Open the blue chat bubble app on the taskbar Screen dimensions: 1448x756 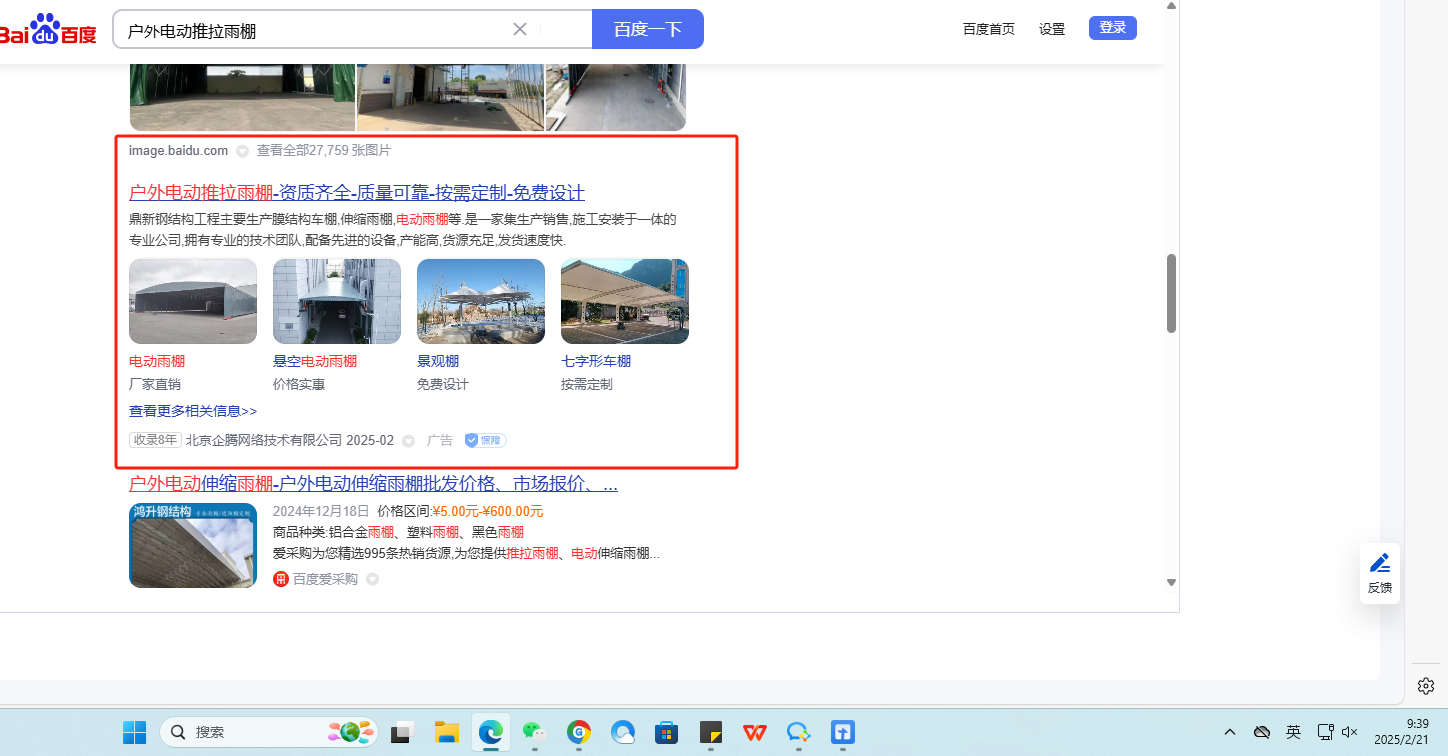point(798,733)
